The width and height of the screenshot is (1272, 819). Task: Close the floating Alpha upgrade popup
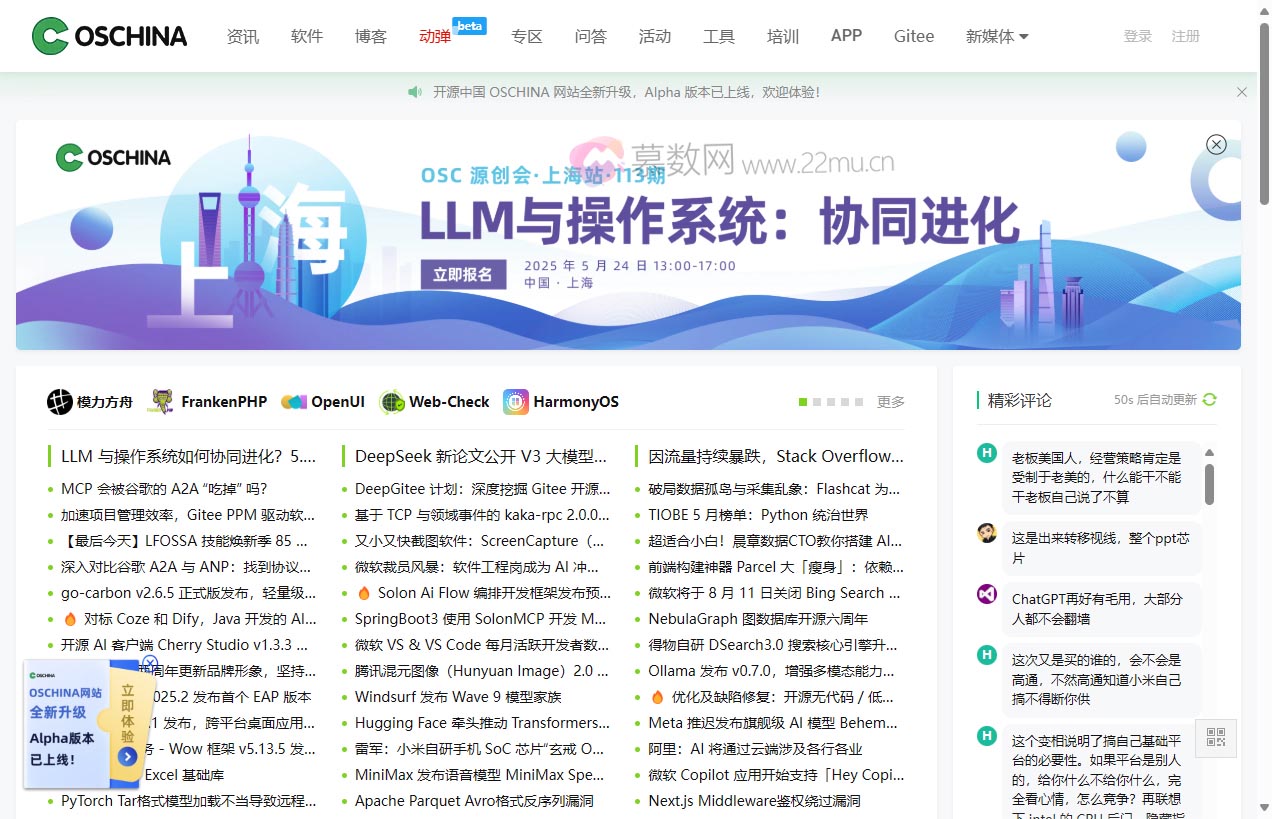[150, 663]
